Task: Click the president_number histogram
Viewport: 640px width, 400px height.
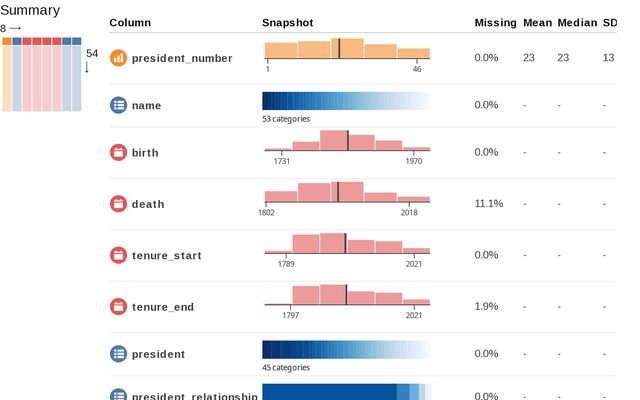Action: [347, 50]
